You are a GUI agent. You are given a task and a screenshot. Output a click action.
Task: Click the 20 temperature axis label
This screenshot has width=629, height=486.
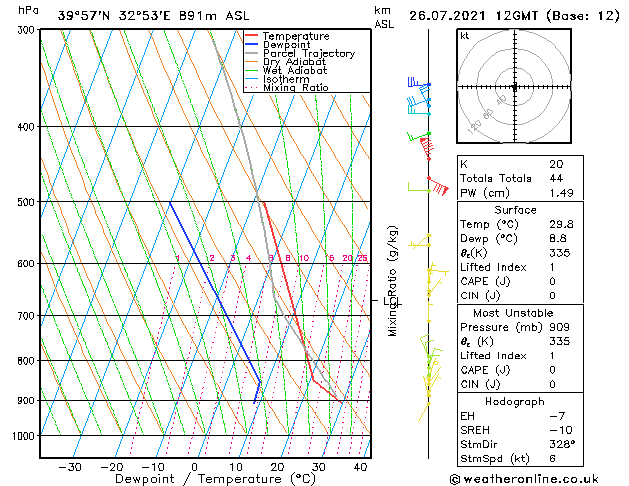point(277,468)
